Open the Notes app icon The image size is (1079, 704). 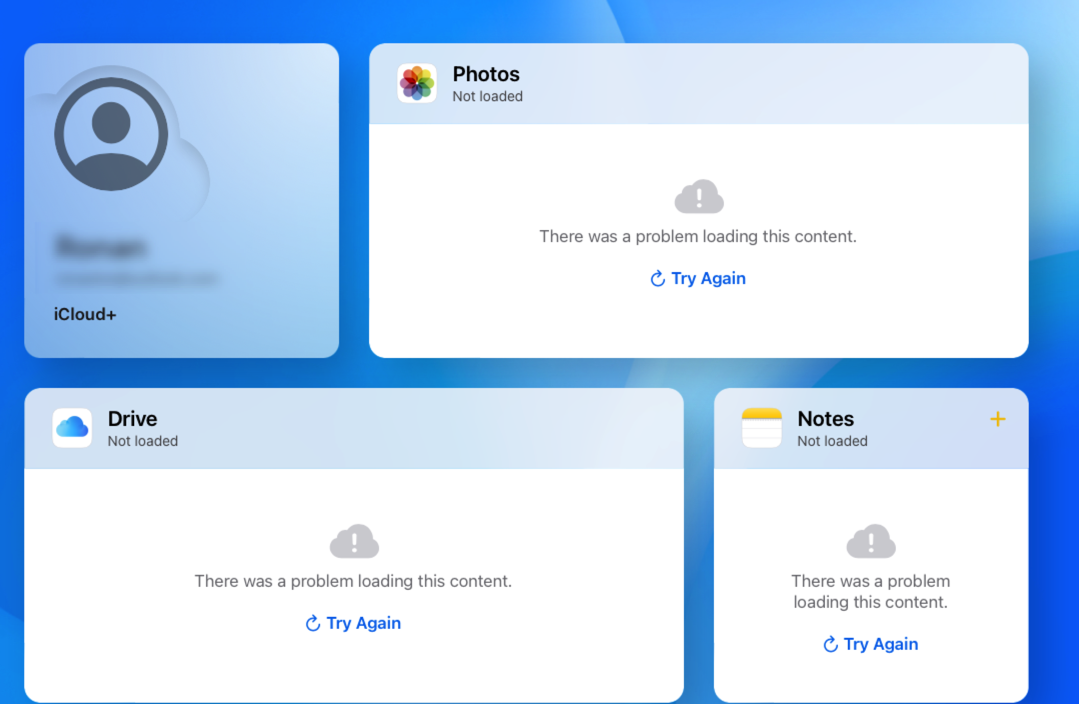[x=762, y=428]
